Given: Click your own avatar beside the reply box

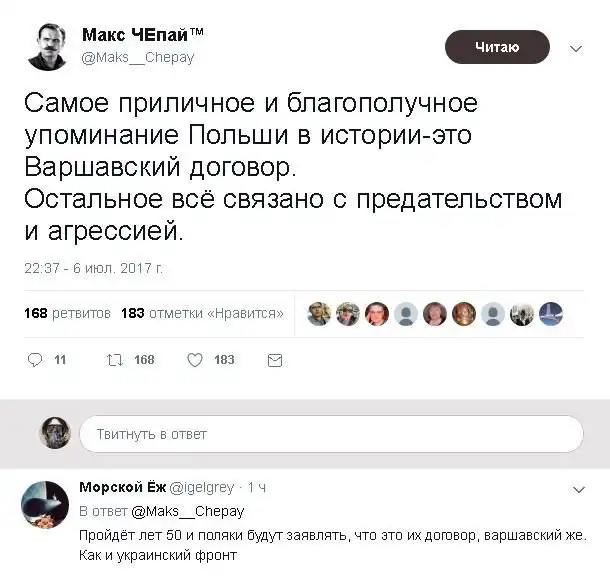Looking at the screenshot, I should (55, 434).
